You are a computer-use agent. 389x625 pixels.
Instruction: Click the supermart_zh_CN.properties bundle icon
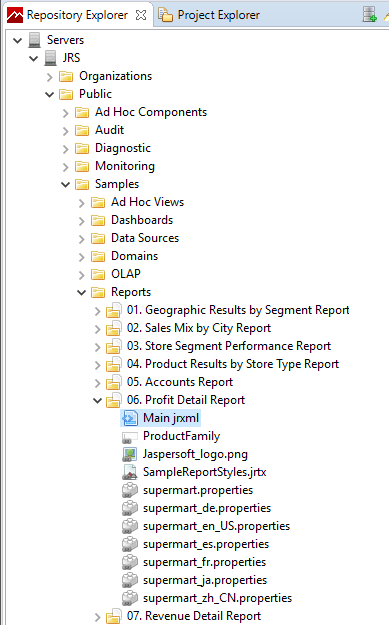(130, 598)
